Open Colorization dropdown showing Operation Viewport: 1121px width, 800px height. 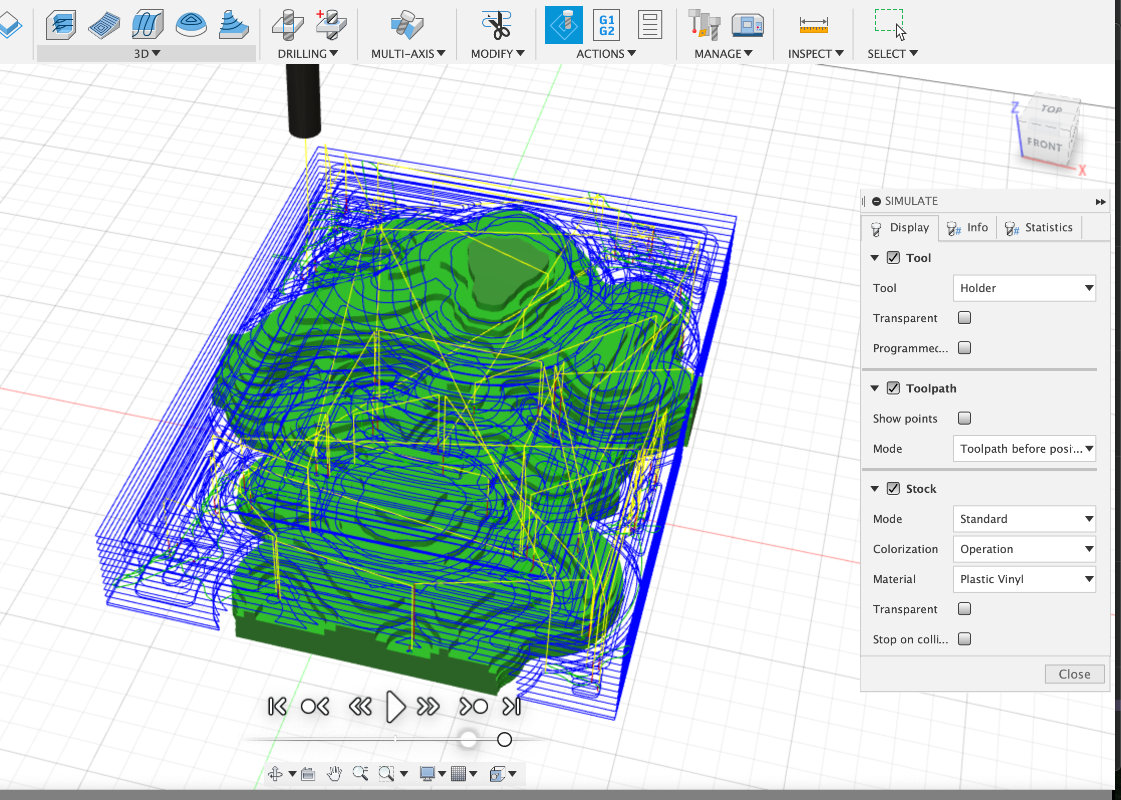click(1024, 549)
